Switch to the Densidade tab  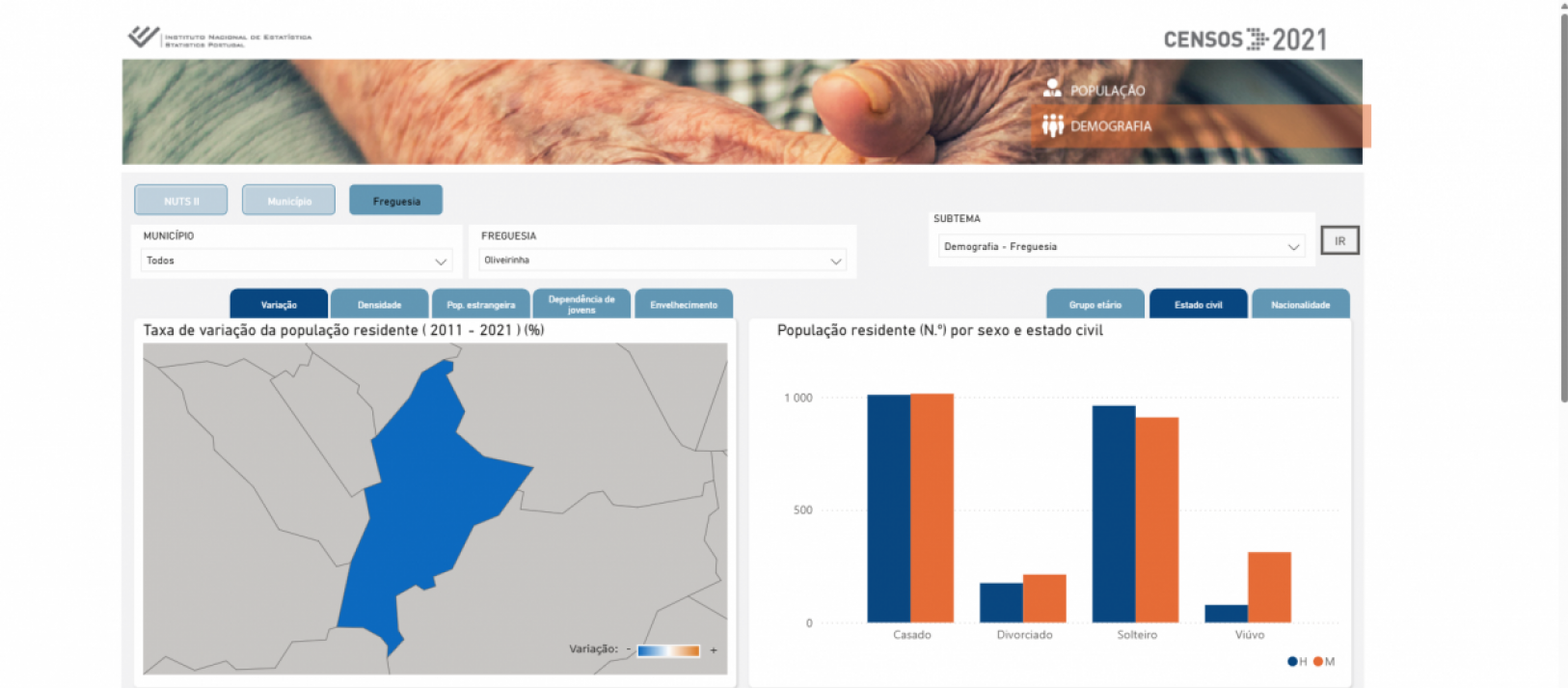point(379,304)
